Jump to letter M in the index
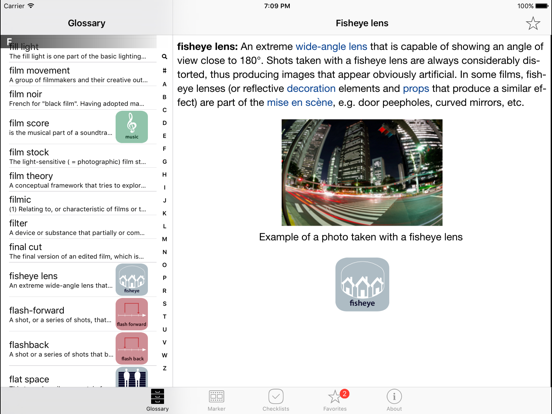Image resolution: width=552 pixels, height=414 pixels. coord(164,239)
